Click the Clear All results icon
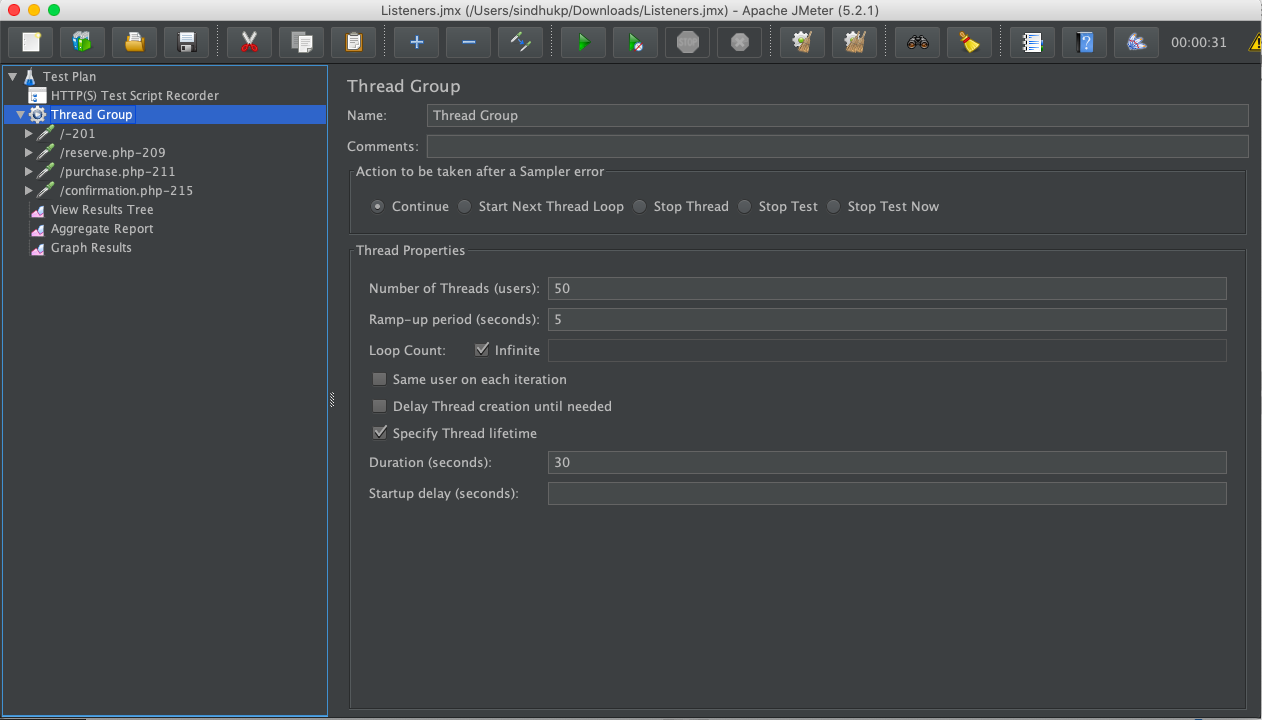1262x720 pixels. tap(855, 43)
